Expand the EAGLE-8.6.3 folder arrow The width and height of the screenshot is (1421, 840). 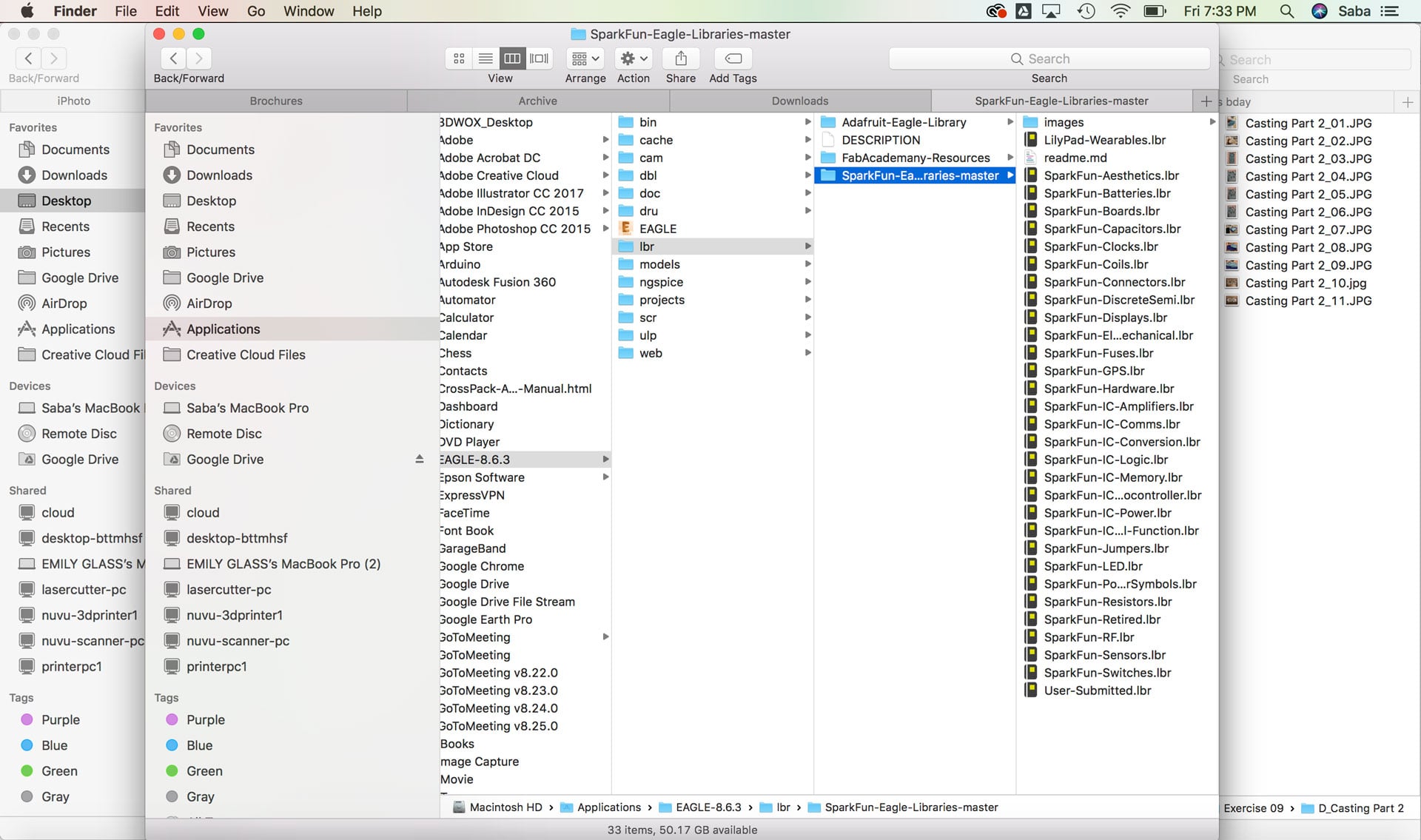point(605,460)
